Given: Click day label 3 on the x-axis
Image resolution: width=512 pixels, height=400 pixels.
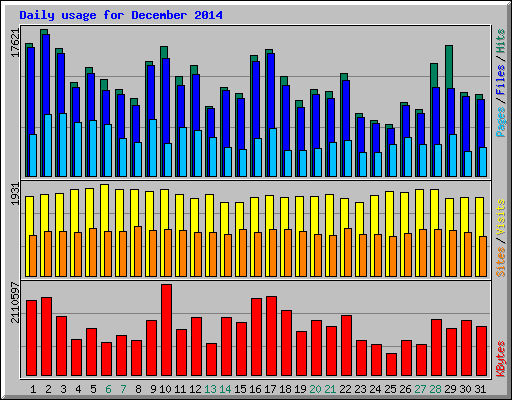Looking at the screenshot, I should tap(63, 389).
